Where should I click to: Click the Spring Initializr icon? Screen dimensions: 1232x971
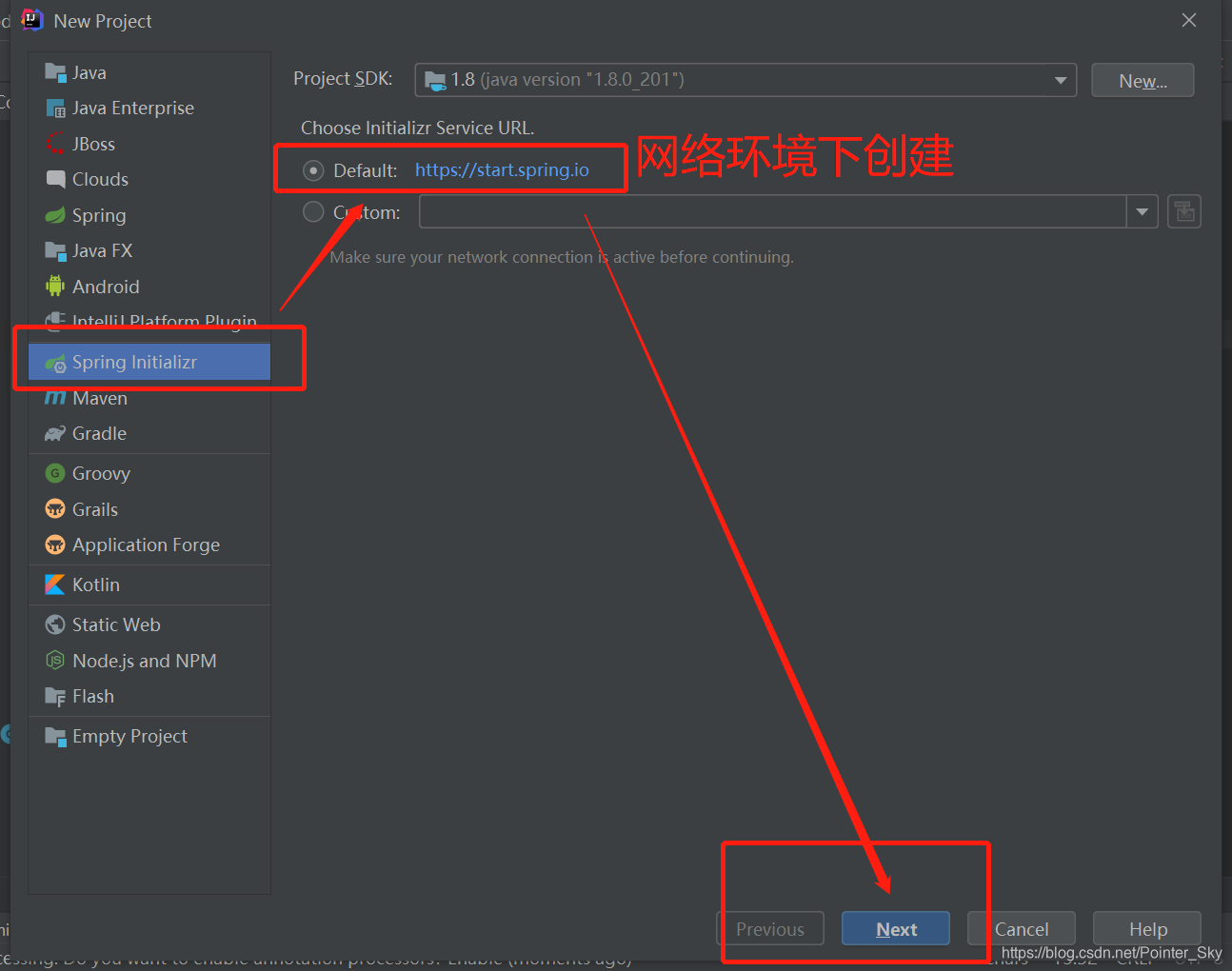coord(55,363)
